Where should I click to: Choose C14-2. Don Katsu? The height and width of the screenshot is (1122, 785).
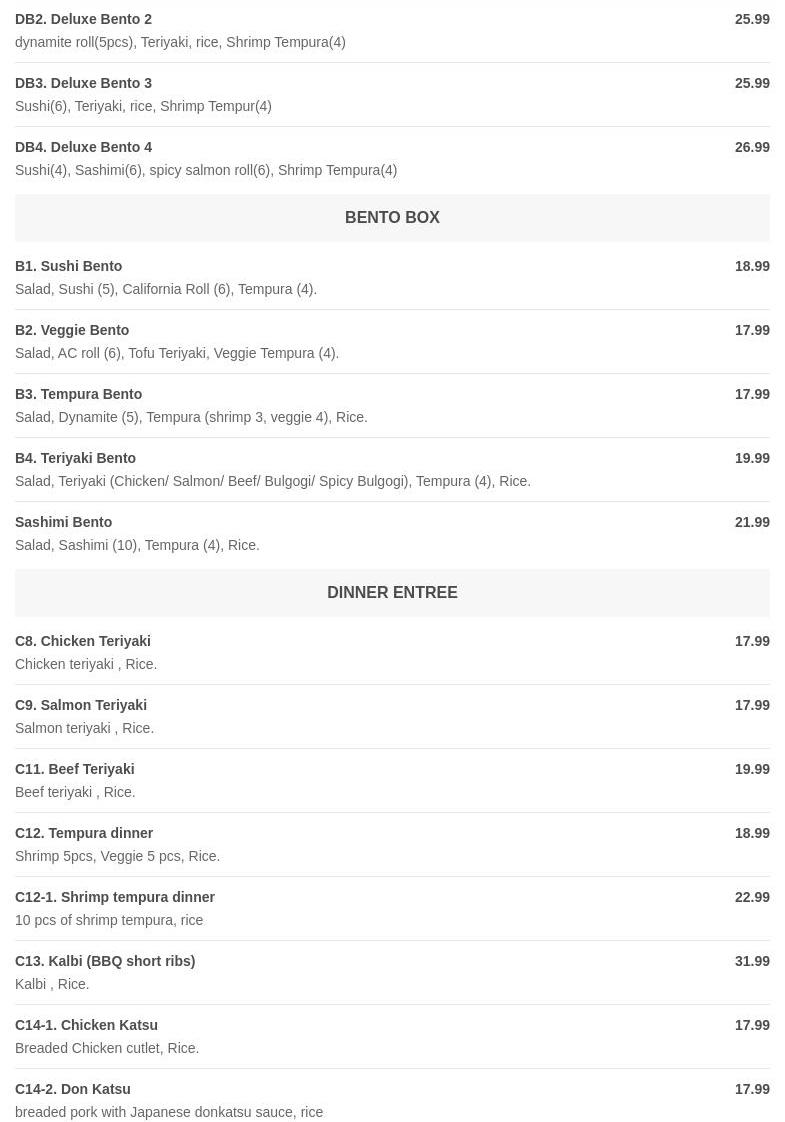pos(73,1090)
